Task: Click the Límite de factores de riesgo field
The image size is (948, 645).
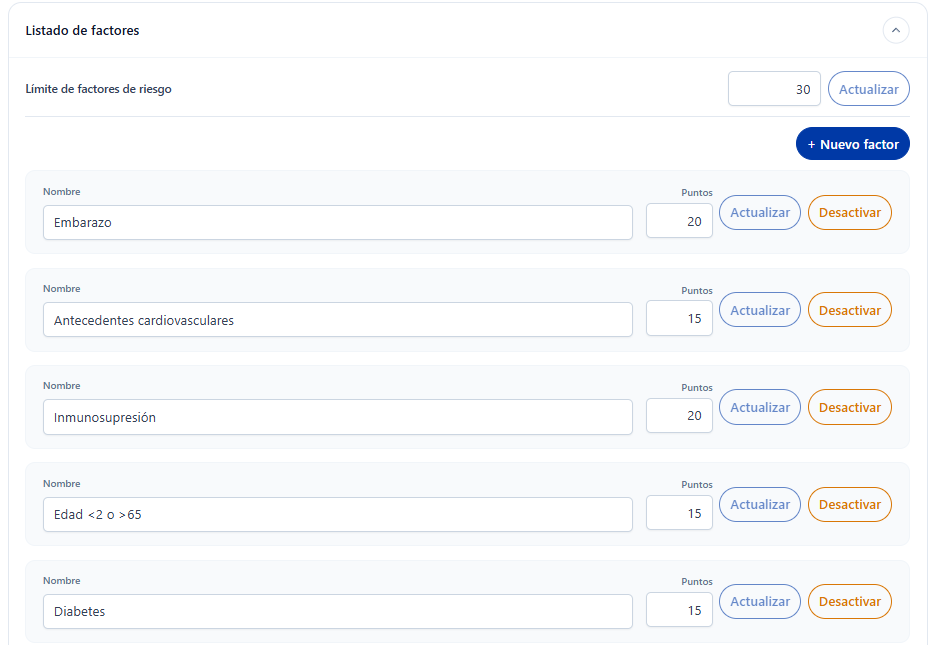Action: pos(774,89)
